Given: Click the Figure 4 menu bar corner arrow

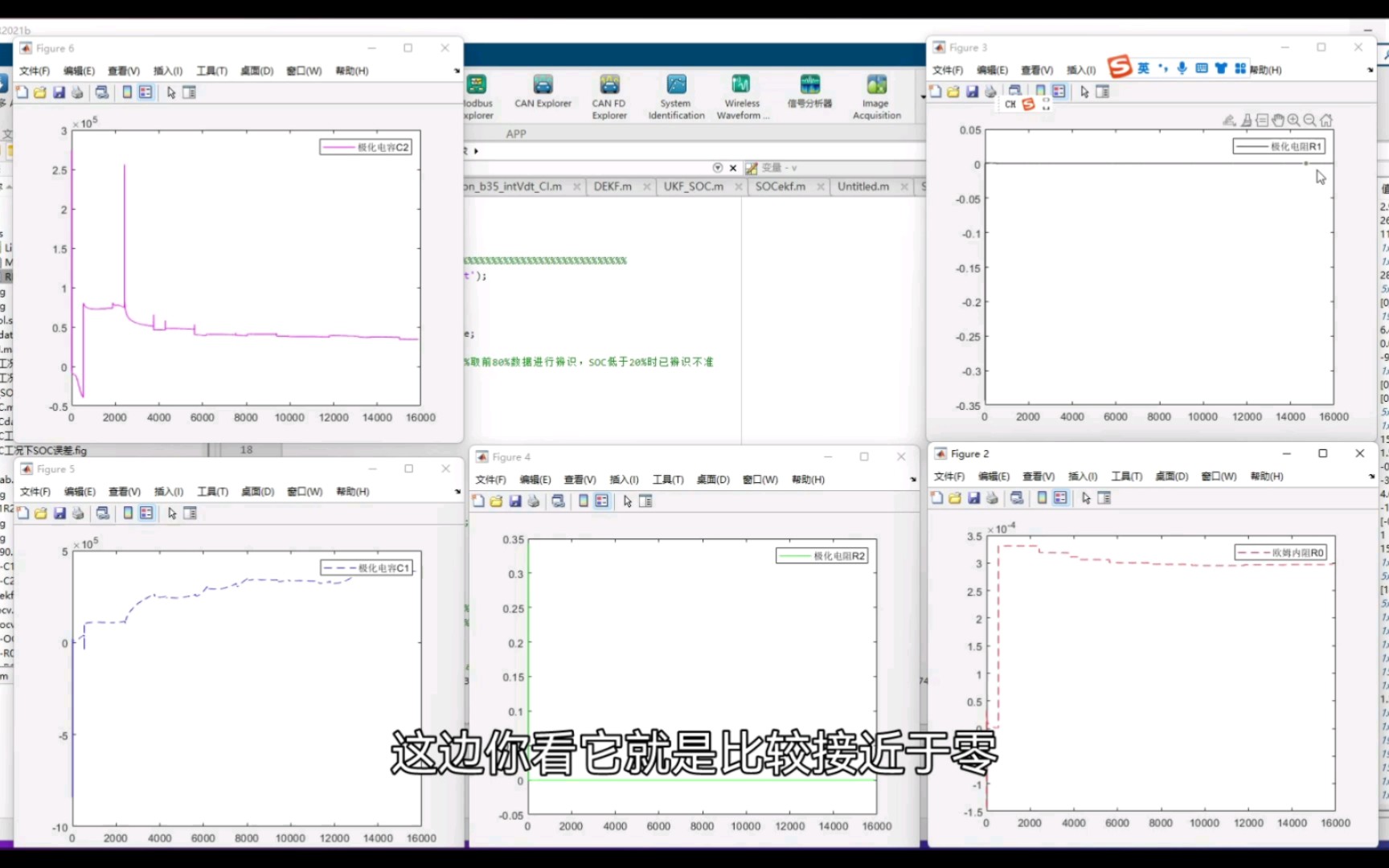Looking at the screenshot, I should click(913, 480).
